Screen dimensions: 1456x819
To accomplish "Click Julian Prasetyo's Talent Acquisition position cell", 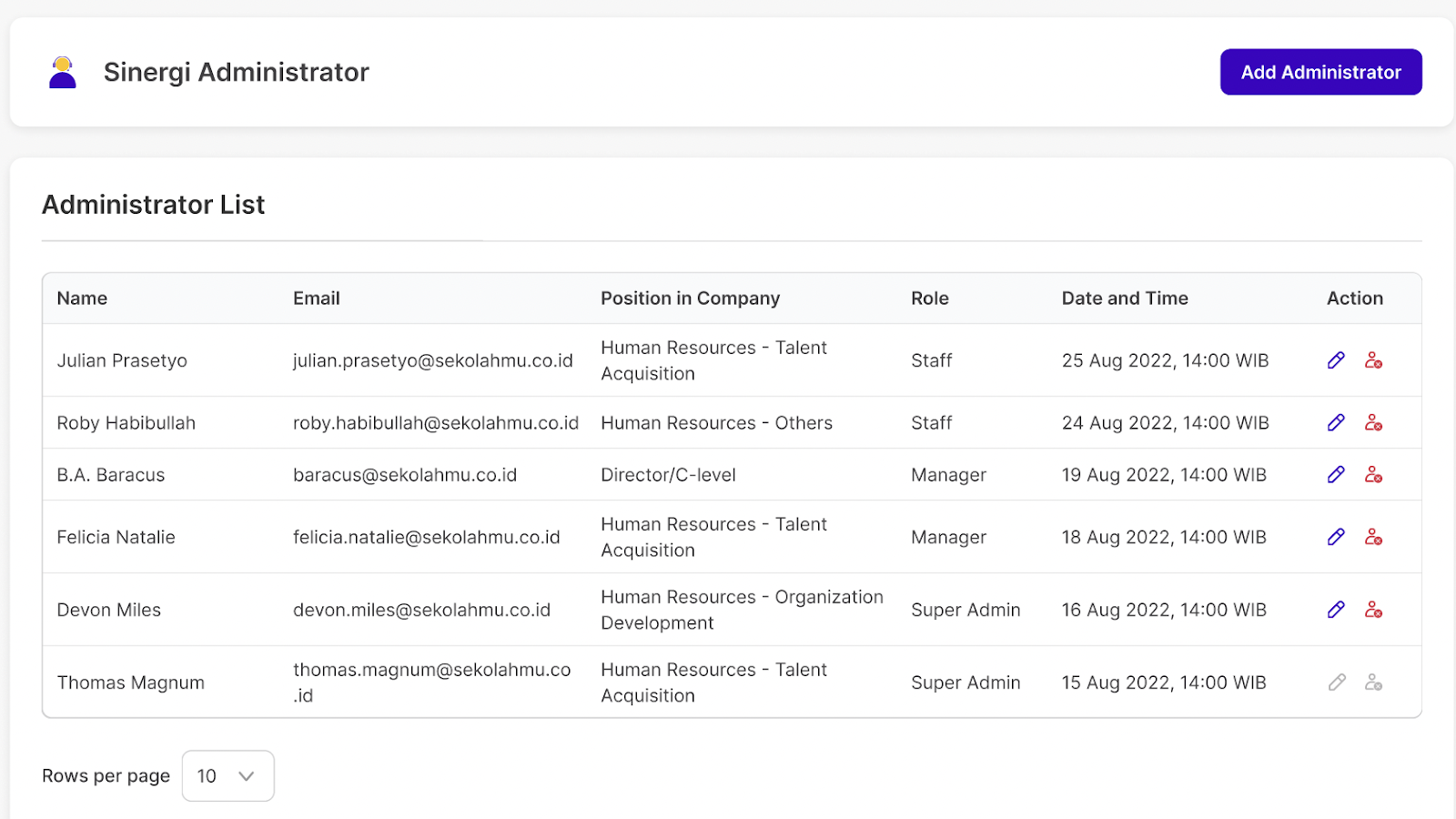I will tap(713, 360).
